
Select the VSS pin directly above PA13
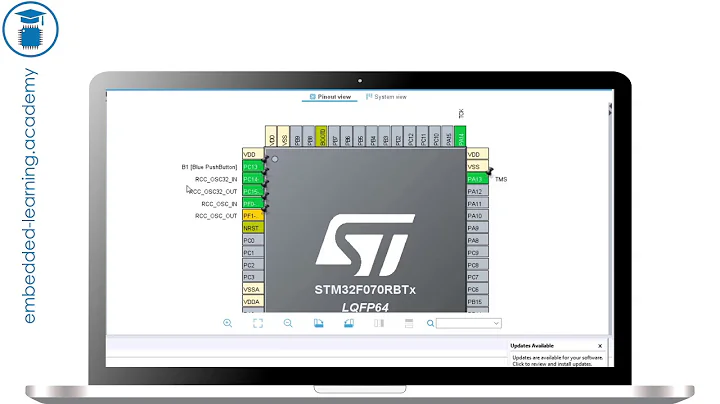pyautogui.click(x=478, y=167)
